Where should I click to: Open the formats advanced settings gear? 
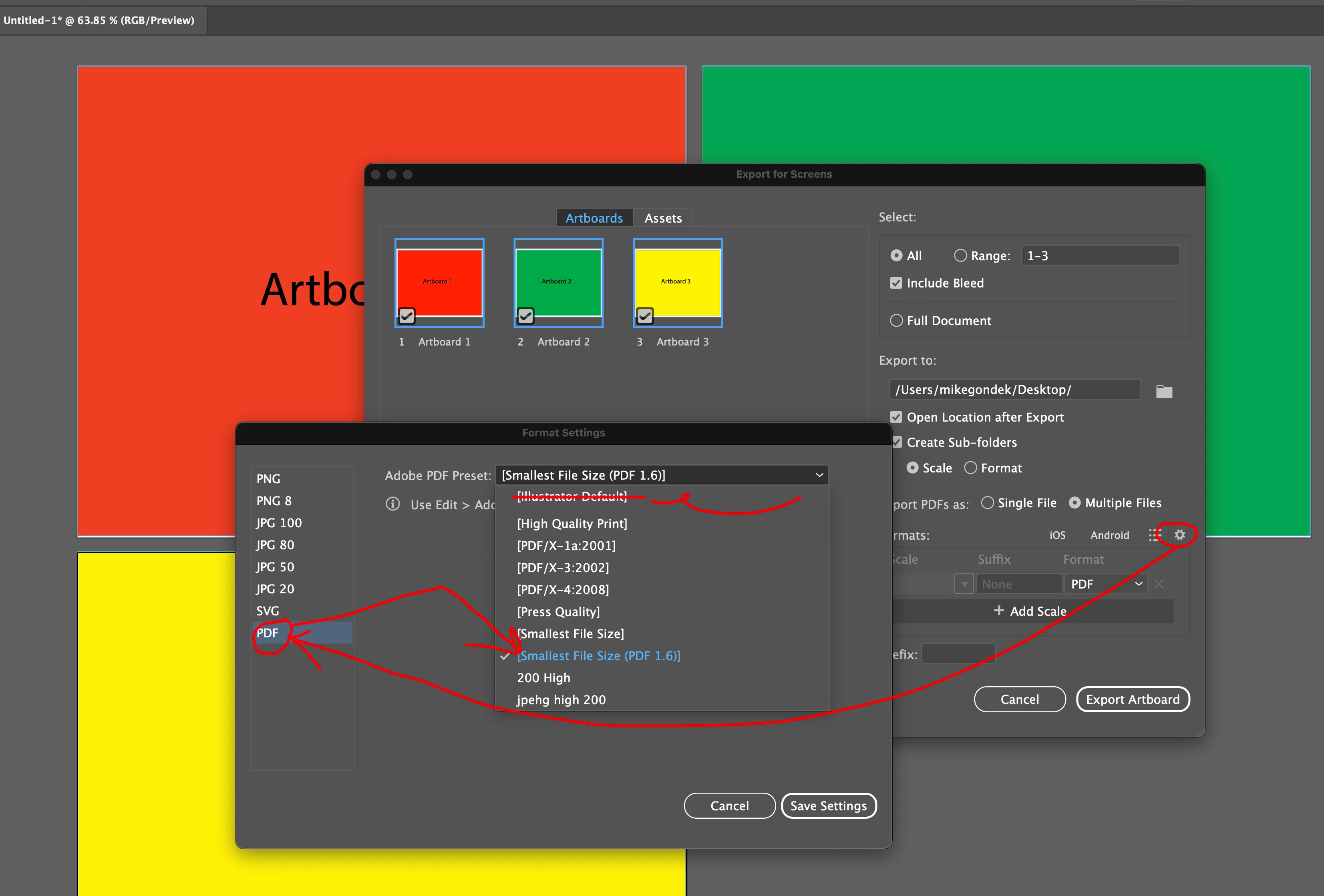click(x=1179, y=535)
